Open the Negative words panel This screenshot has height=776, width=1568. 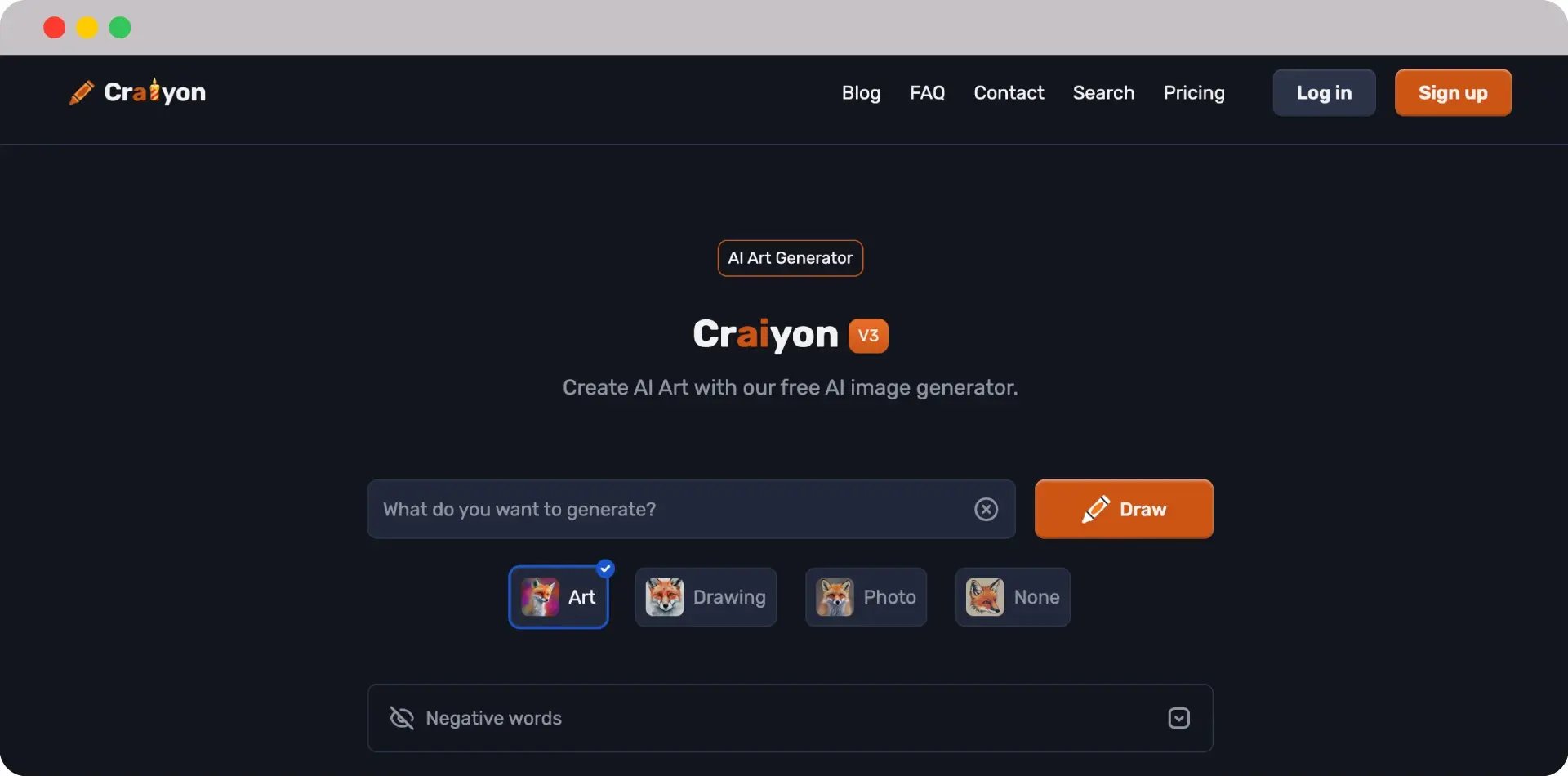(x=789, y=718)
